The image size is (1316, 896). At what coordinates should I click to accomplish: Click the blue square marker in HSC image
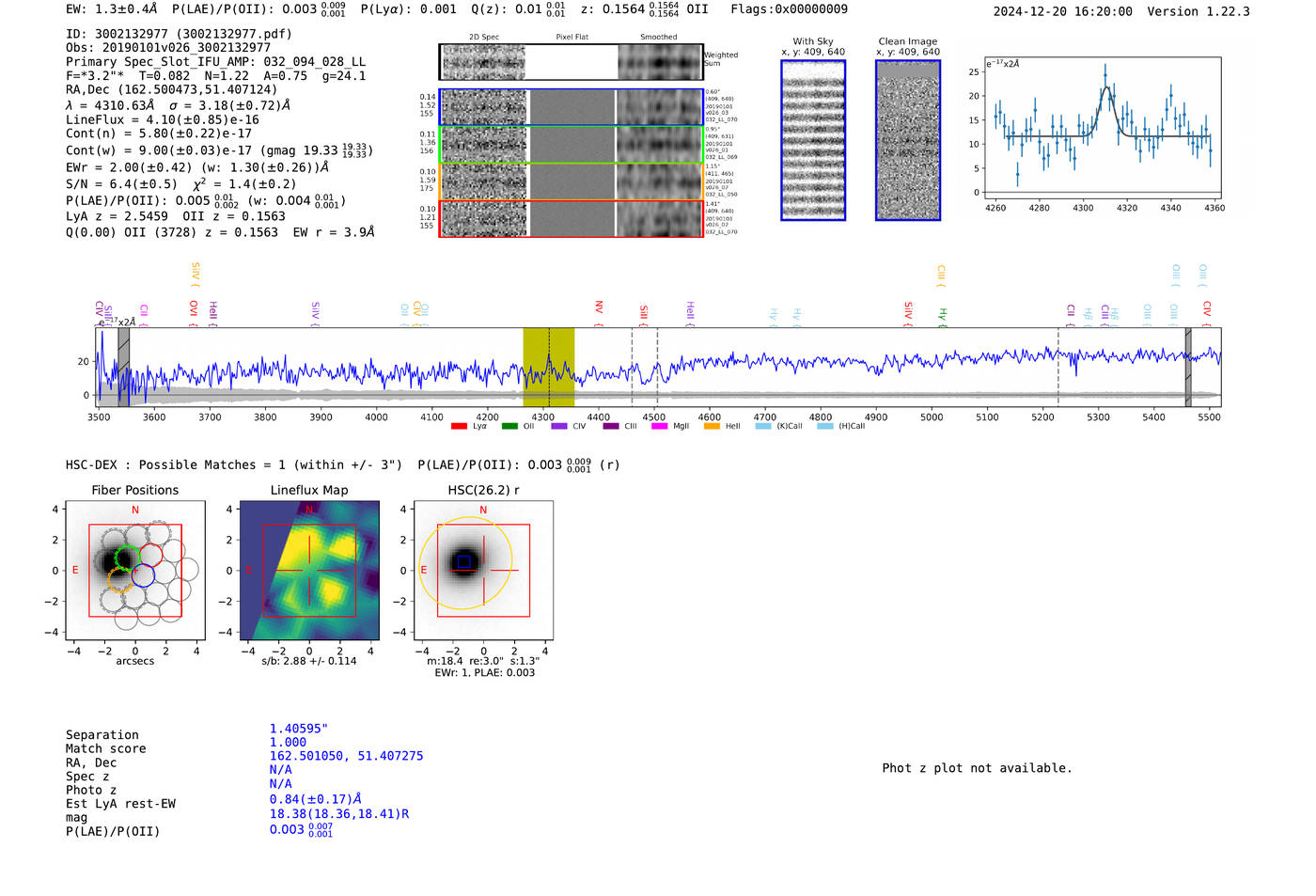coord(462,562)
